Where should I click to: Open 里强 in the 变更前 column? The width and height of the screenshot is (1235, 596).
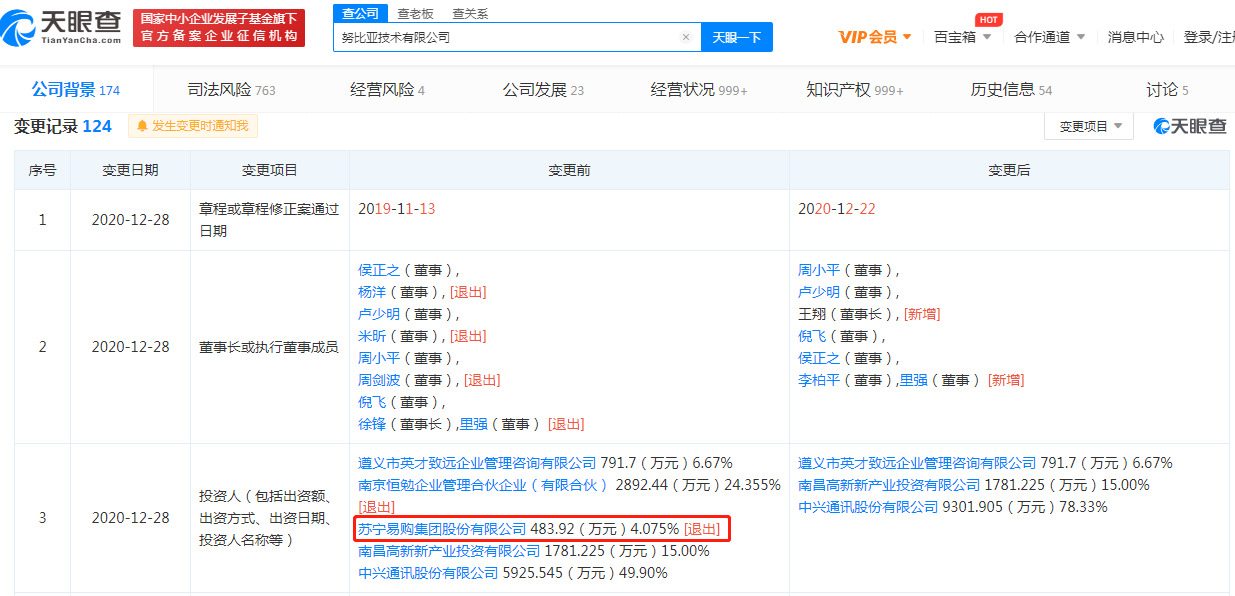(473, 424)
